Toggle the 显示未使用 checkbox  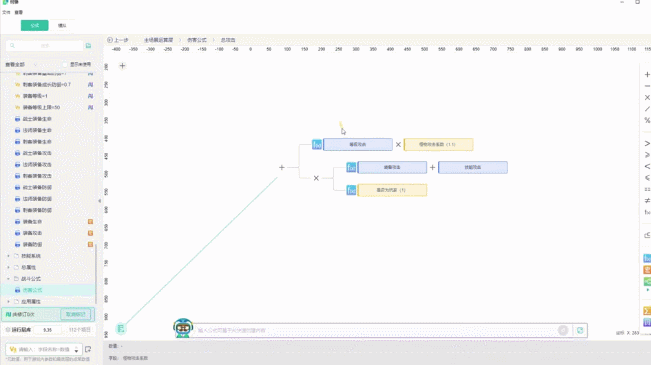(x=65, y=65)
